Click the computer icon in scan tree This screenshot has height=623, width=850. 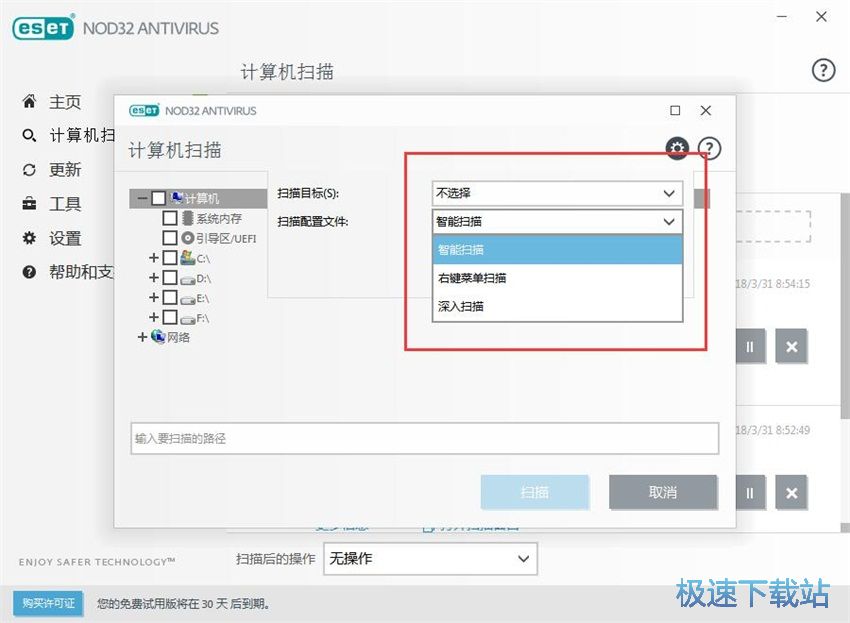pyautogui.click(x=177, y=197)
